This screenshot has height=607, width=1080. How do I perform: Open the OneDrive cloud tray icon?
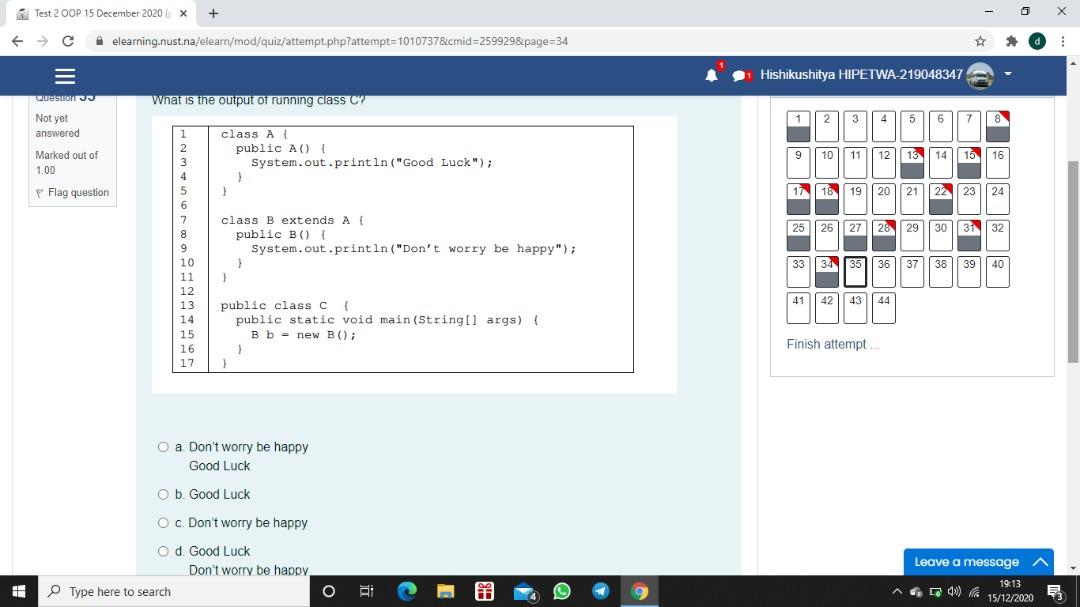click(x=916, y=592)
